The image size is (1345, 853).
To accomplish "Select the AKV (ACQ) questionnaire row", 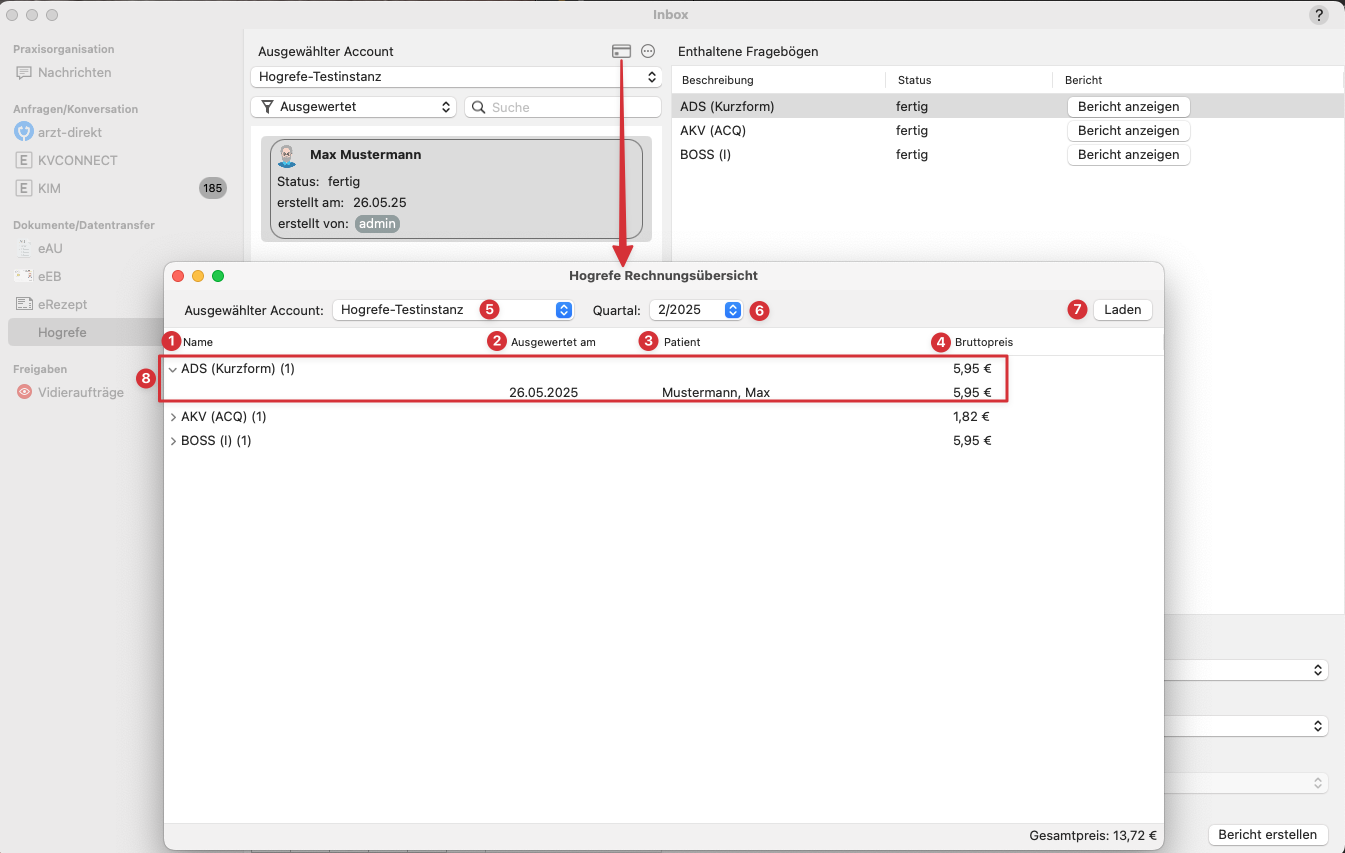I will 1007,131.
